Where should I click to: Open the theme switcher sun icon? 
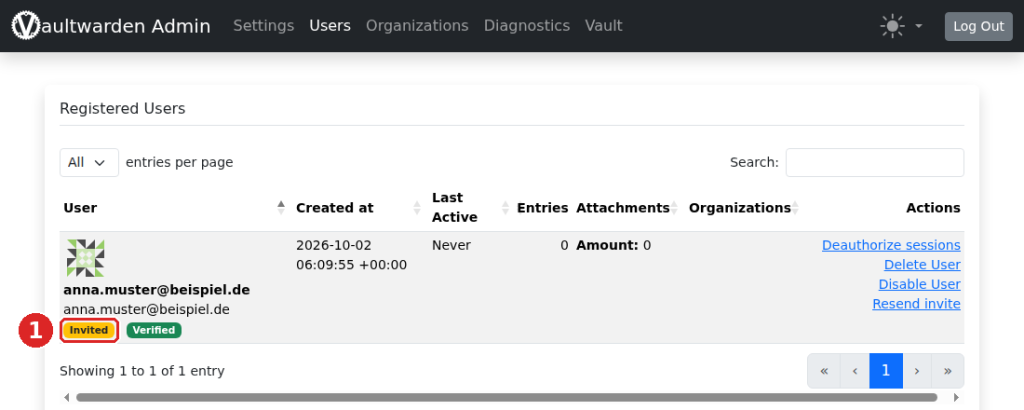[892, 26]
